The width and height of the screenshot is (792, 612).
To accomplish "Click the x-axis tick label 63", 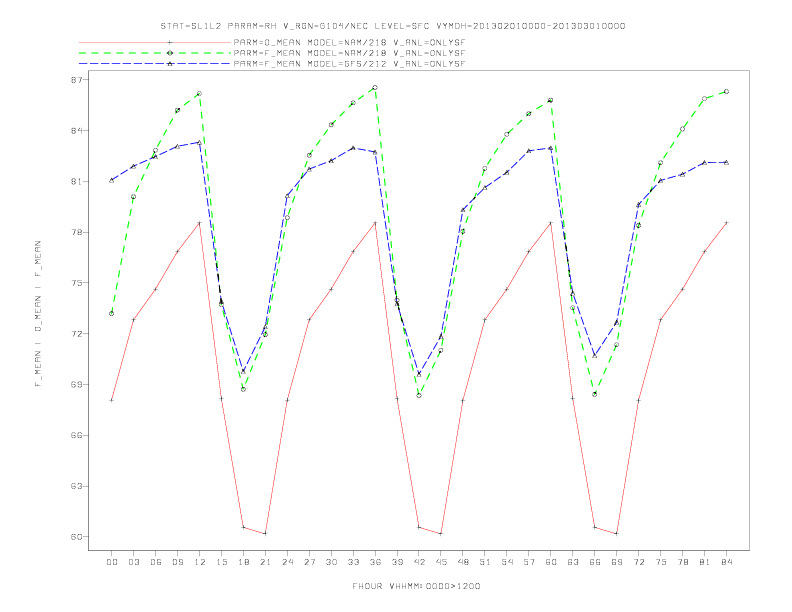I will click(x=573, y=562).
